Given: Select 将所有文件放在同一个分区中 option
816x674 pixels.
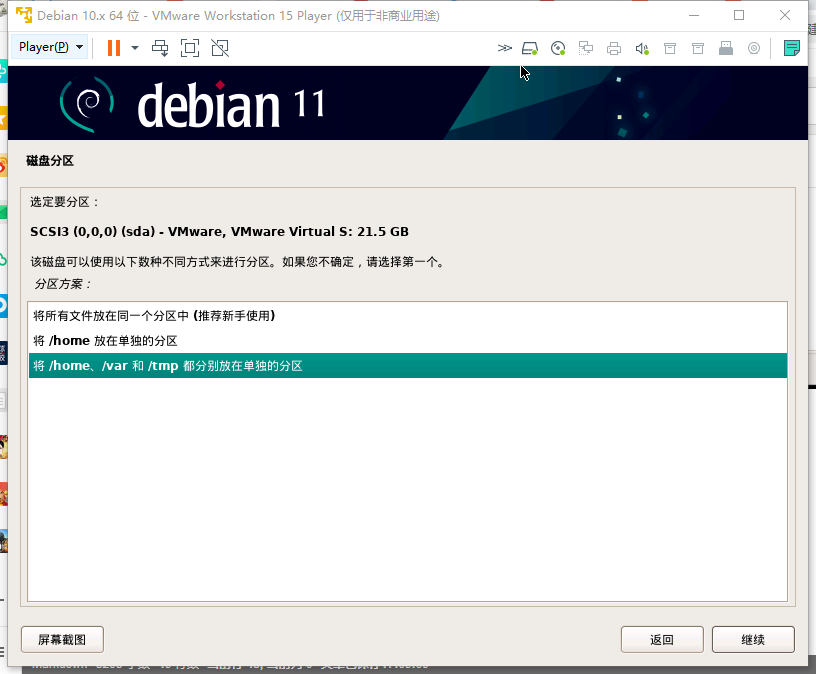Looking at the screenshot, I should click(x=407, y=315).
